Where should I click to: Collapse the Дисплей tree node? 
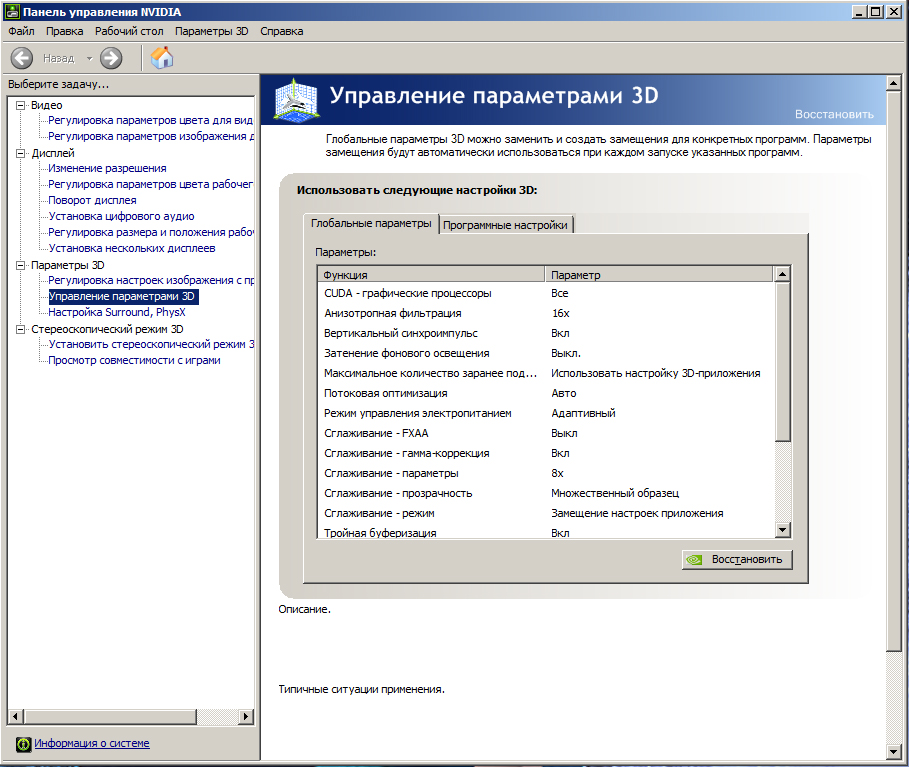pos(21,153)
